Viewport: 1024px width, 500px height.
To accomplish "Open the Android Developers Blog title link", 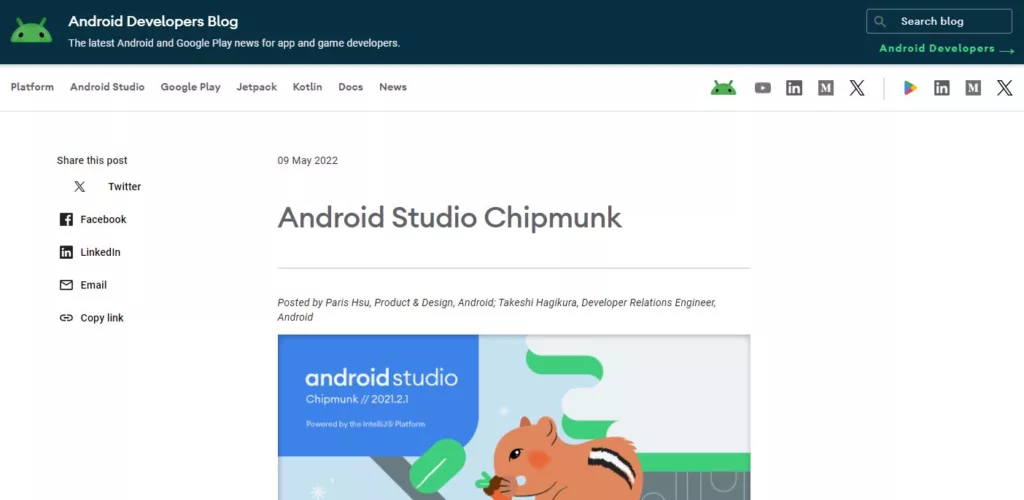I will (x=153, y=22).
